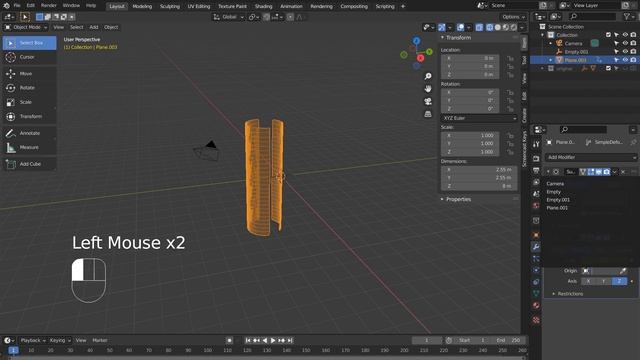Select the Rotate tool
The width and height of the screenshot is (640, 360).
[x=29, y=88]
